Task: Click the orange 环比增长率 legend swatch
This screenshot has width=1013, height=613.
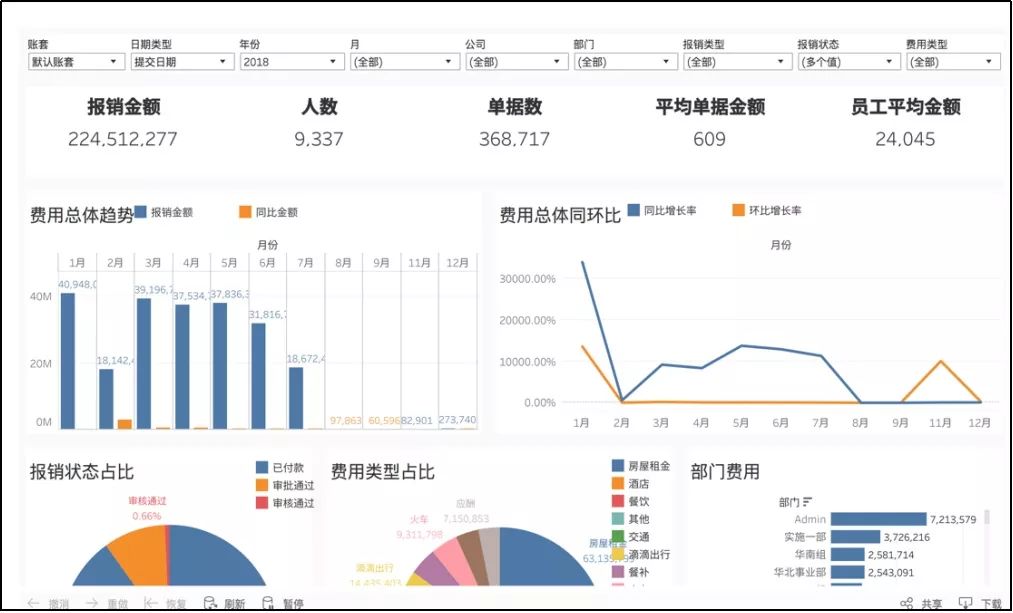Action: [739, 211]
